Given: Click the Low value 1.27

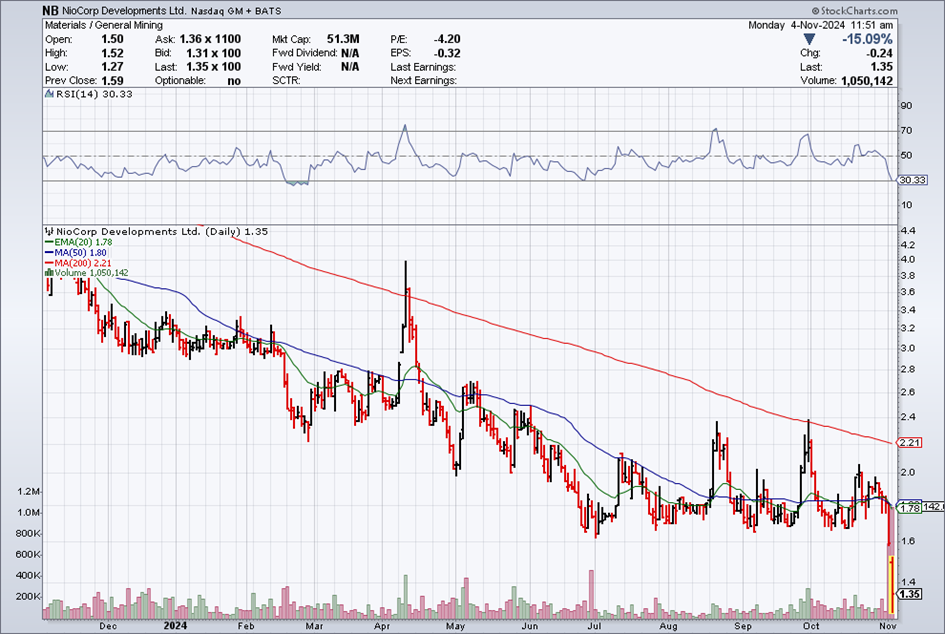Looking at the screenshot, I should [x=112, y=67].
